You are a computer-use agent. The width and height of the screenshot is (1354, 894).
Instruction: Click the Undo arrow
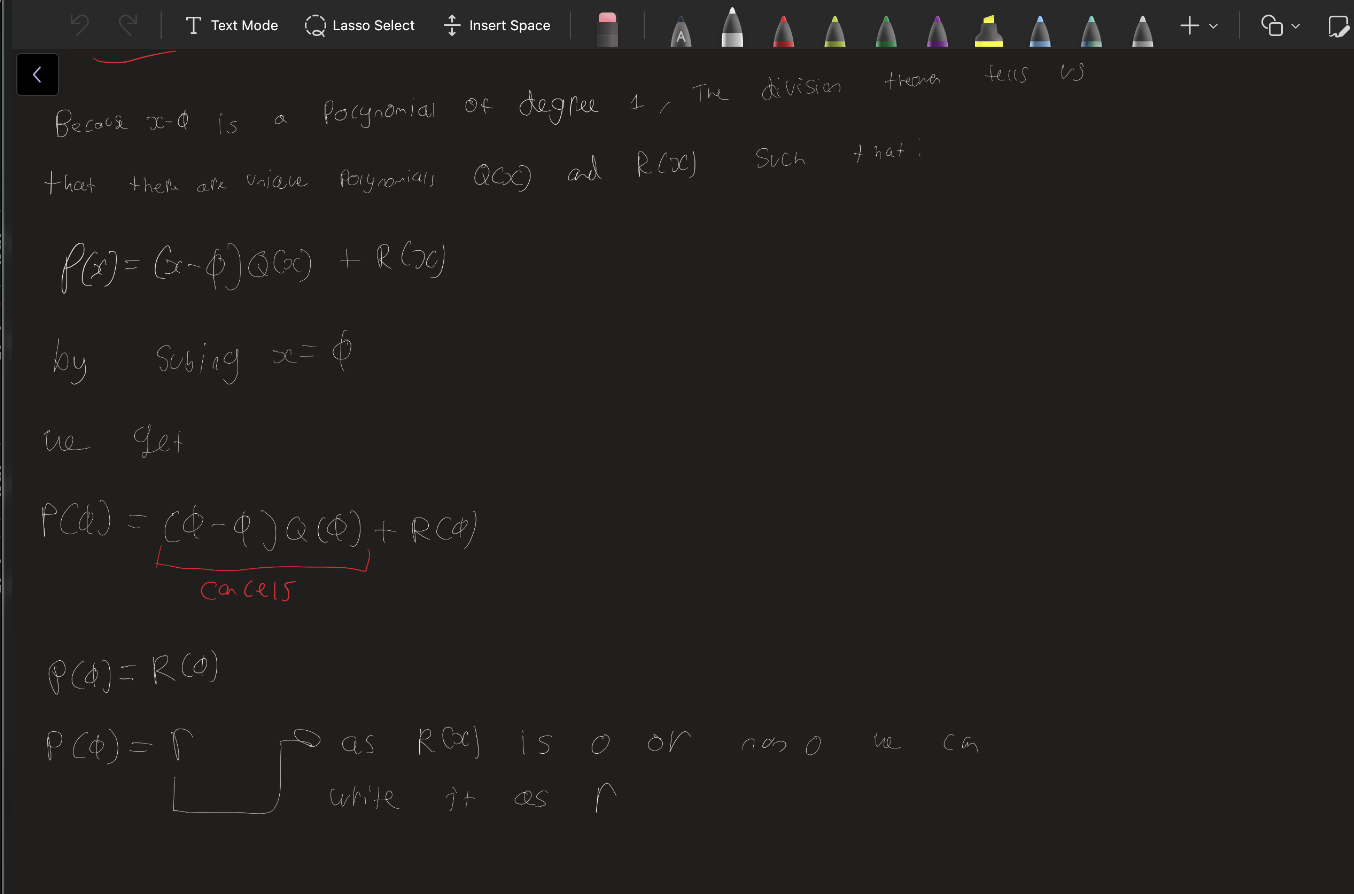(x=81, y=25)
